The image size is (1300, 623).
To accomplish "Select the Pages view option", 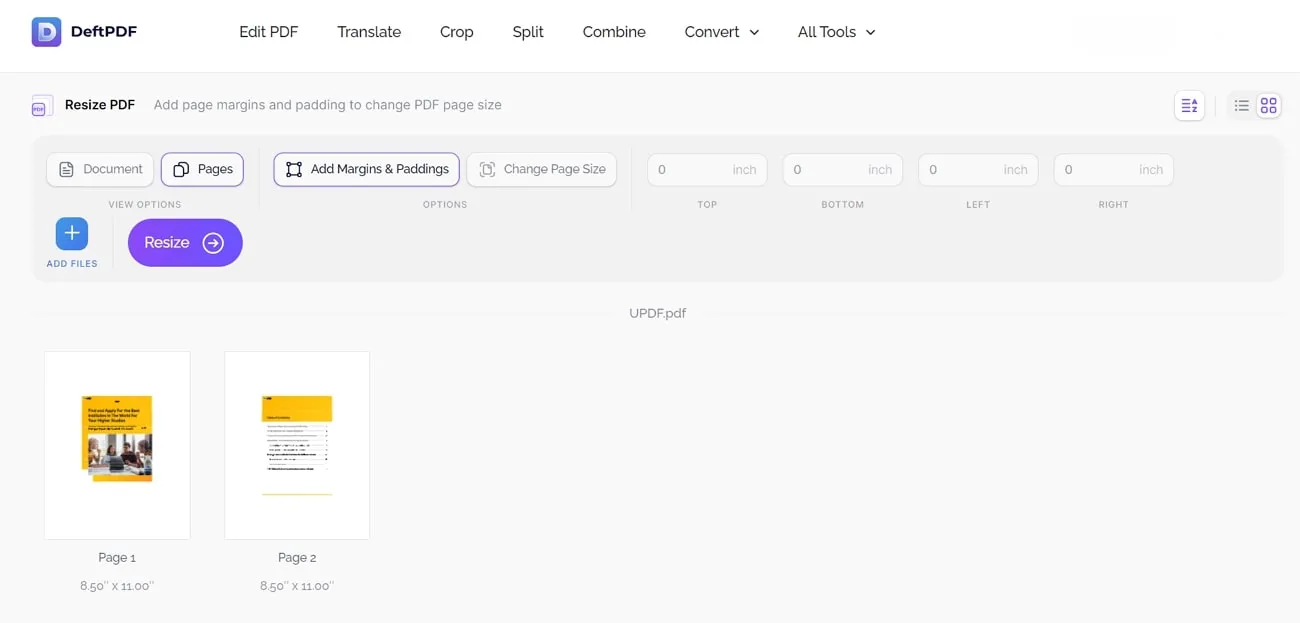I will [202, 169].
